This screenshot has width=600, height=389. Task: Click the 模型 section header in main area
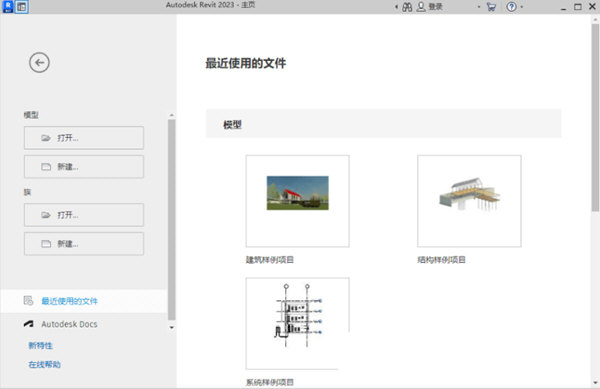point(384,124)
